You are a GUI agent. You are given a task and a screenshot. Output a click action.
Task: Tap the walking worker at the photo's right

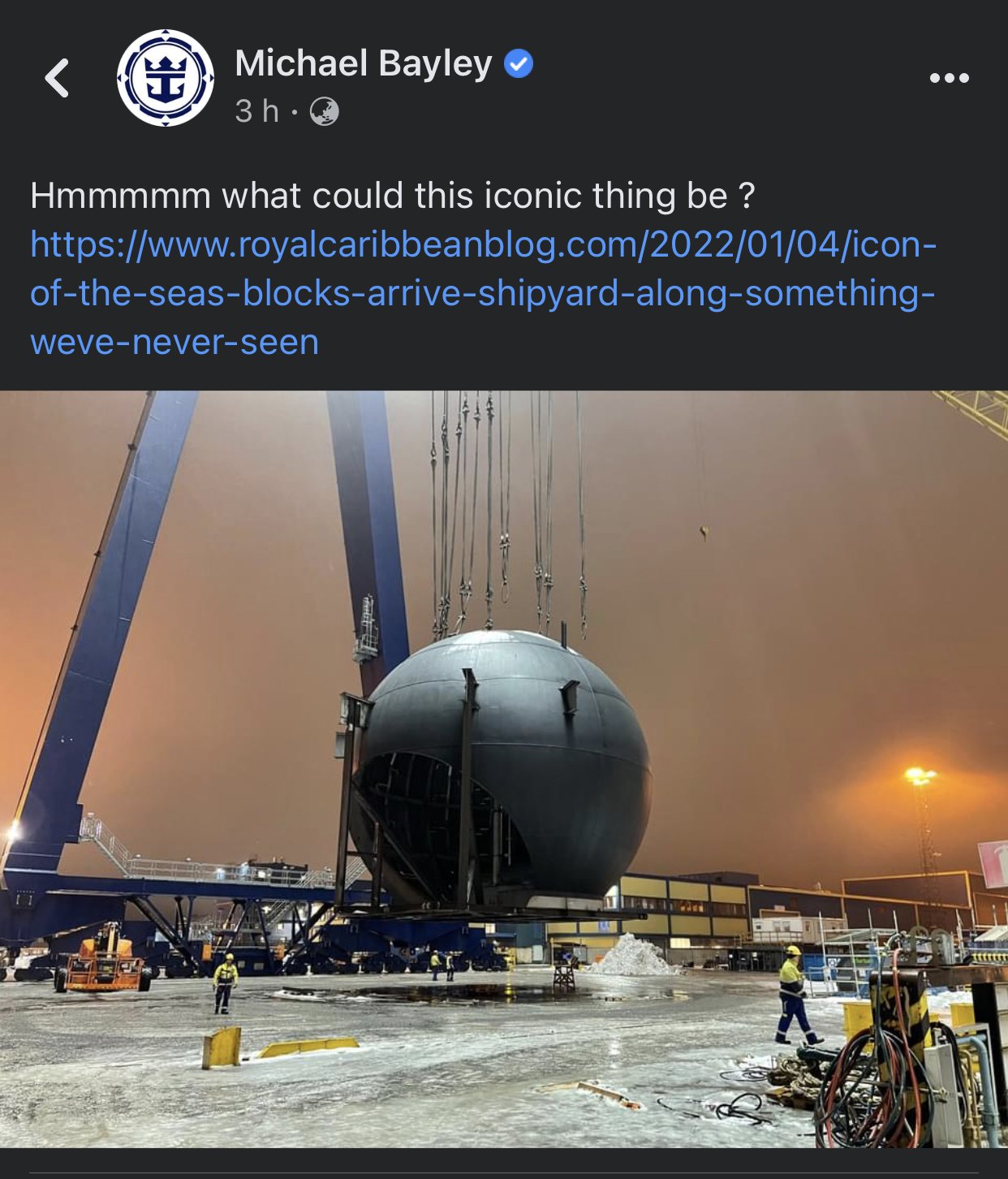coord(795,995)
